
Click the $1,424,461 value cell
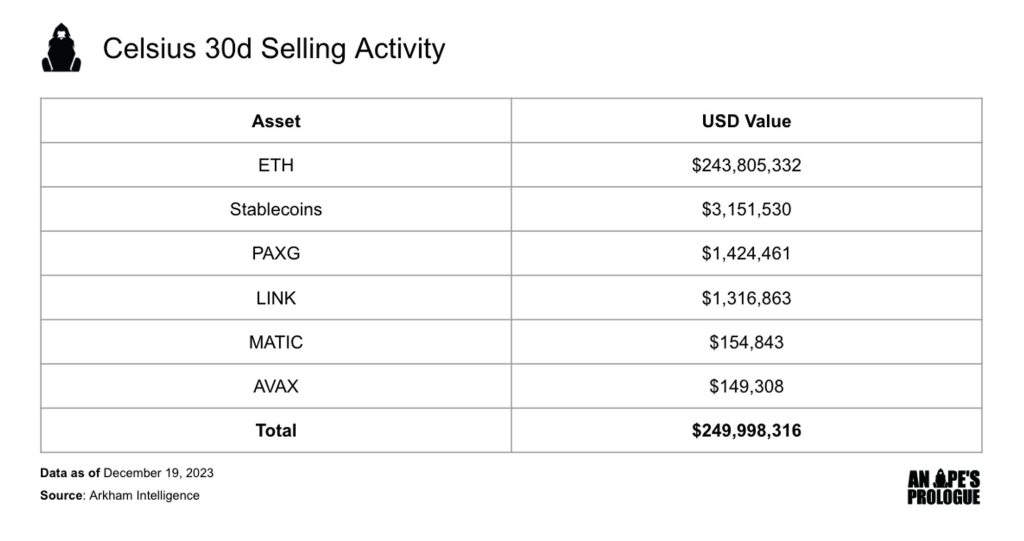746,254
